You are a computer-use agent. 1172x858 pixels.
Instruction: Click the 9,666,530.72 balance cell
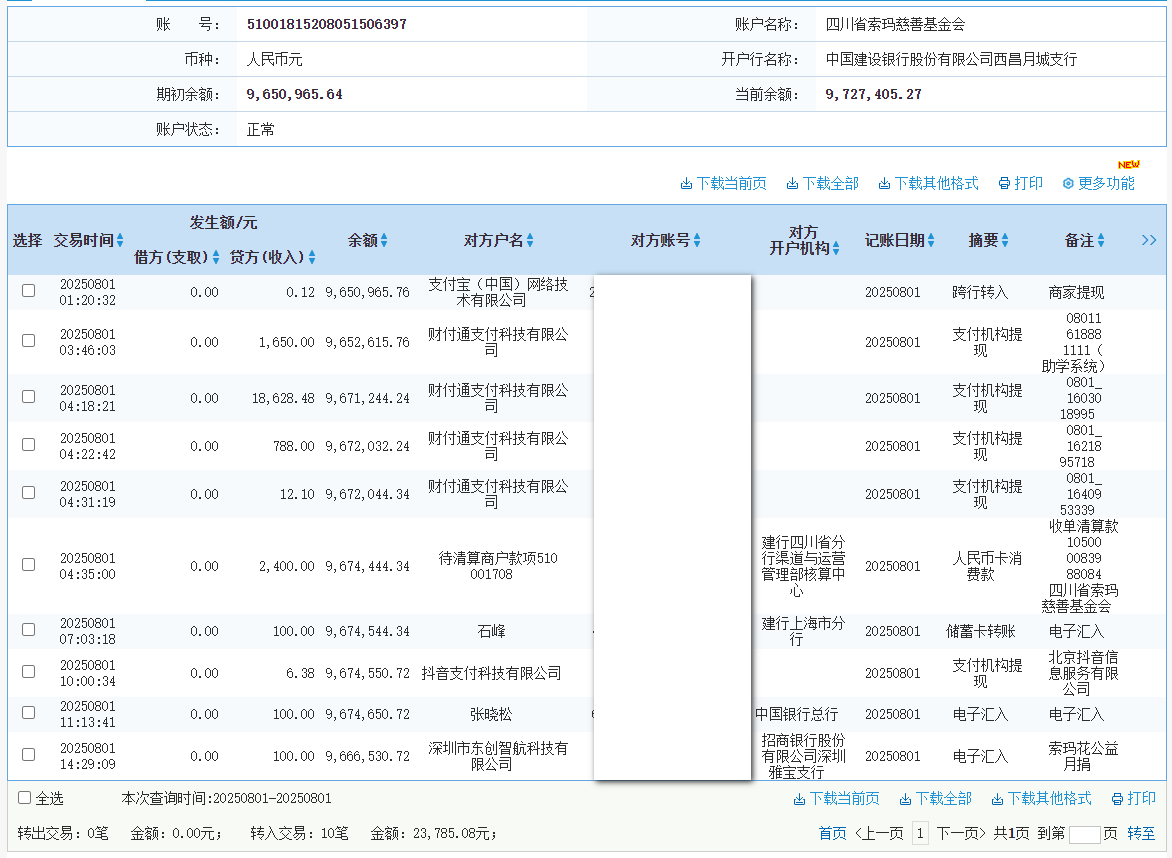coord(367,756)
